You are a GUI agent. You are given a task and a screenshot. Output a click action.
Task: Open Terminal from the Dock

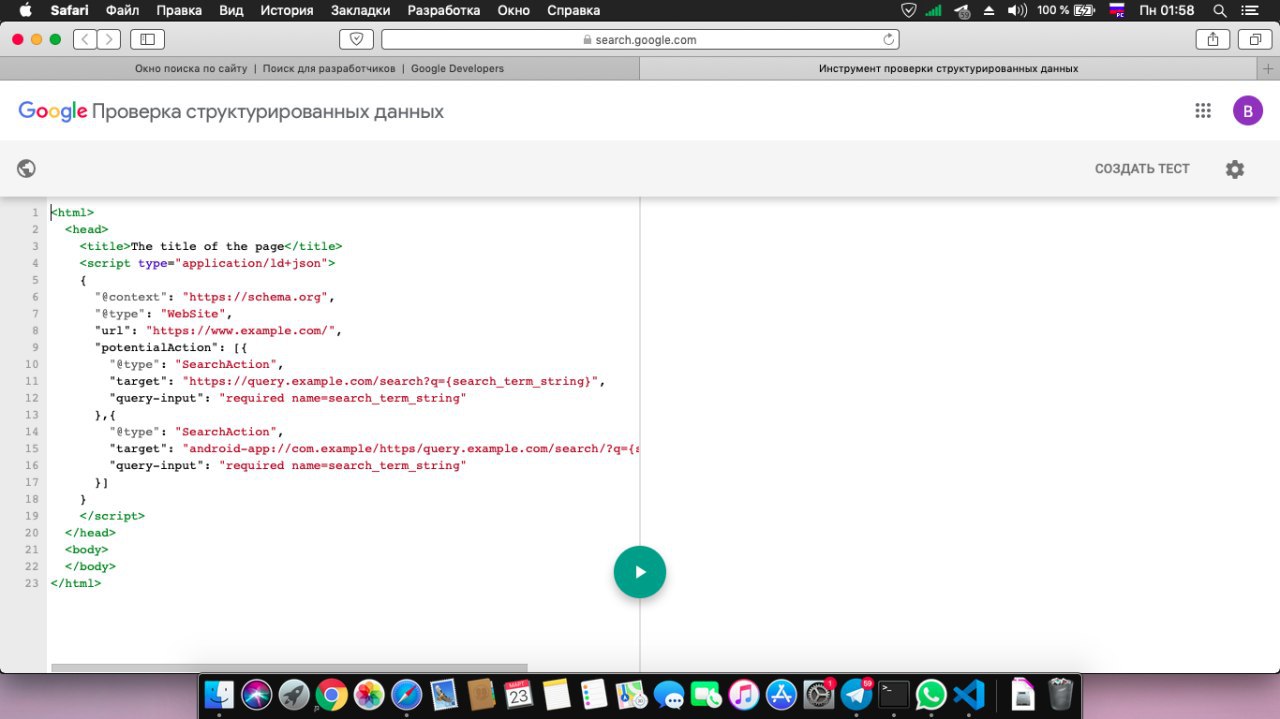pos(894,694)
